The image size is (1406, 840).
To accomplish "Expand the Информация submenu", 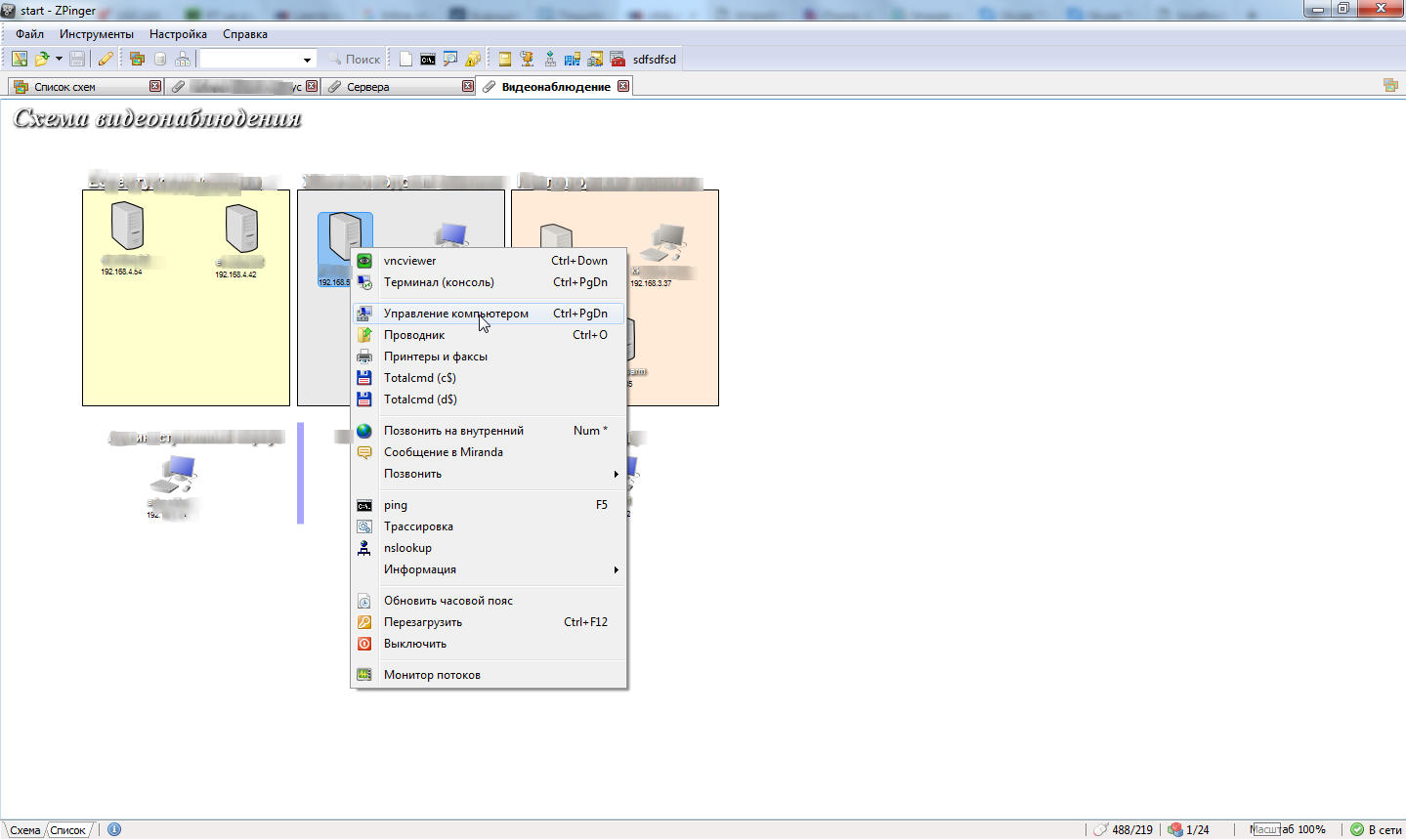I will [x=489, y=569].
